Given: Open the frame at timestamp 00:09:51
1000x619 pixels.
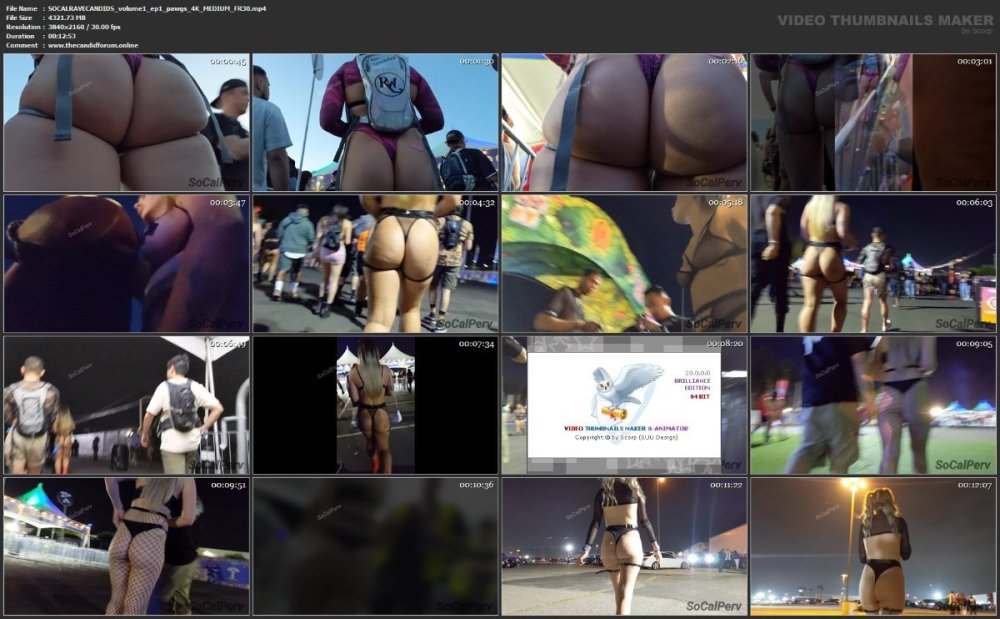Looking at the screenshot, I should click(x=126, y=547).
